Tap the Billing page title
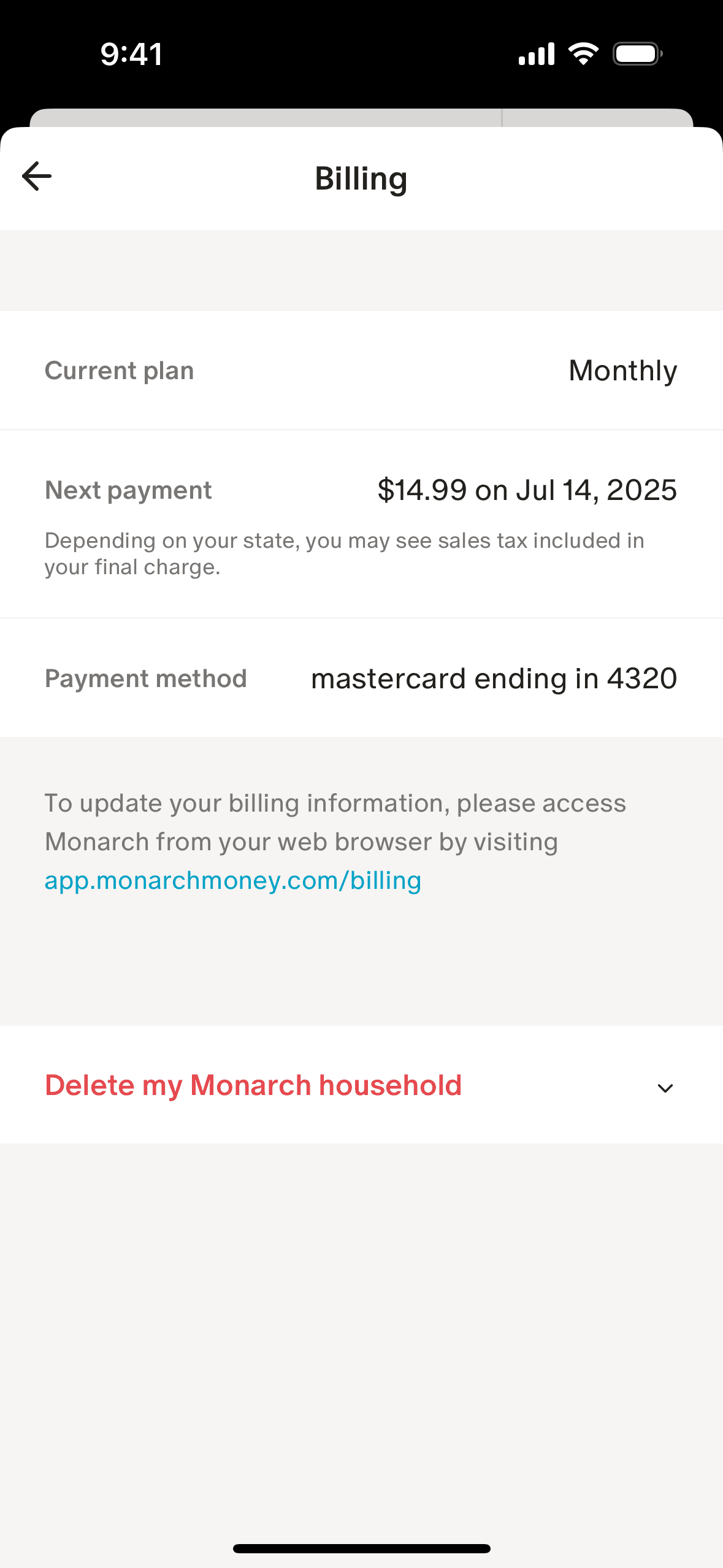The width and height of the screenshot is (723, 1568). pyautogui.click(x=361, y=179)
